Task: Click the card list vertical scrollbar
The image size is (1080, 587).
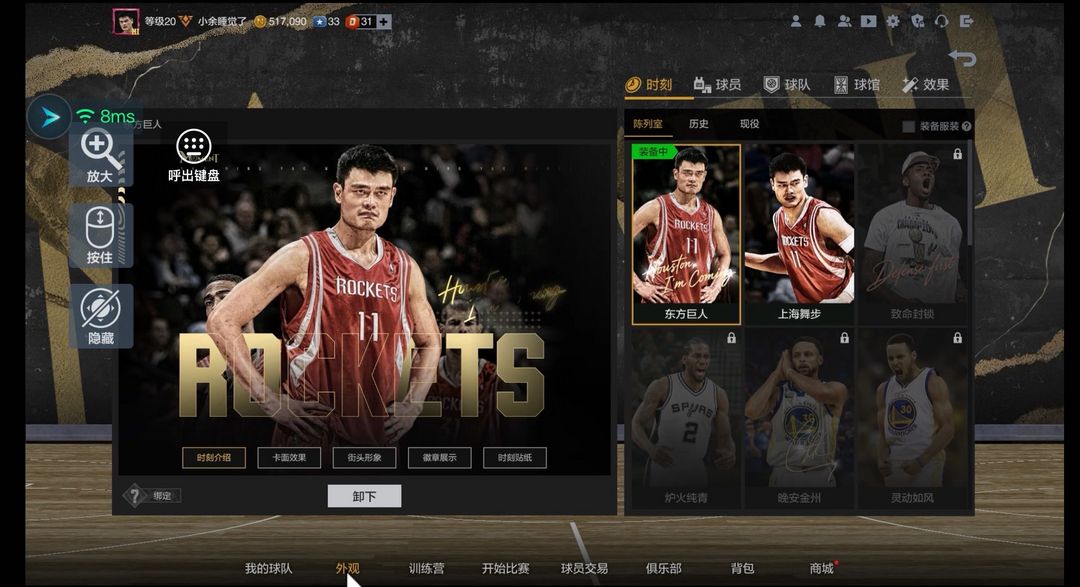Action: coord(970,193)
